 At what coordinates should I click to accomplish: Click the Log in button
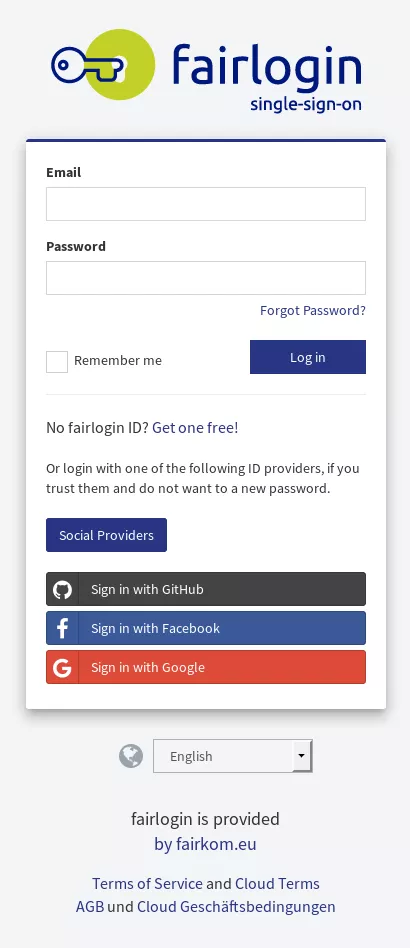[x=308, y=357]
